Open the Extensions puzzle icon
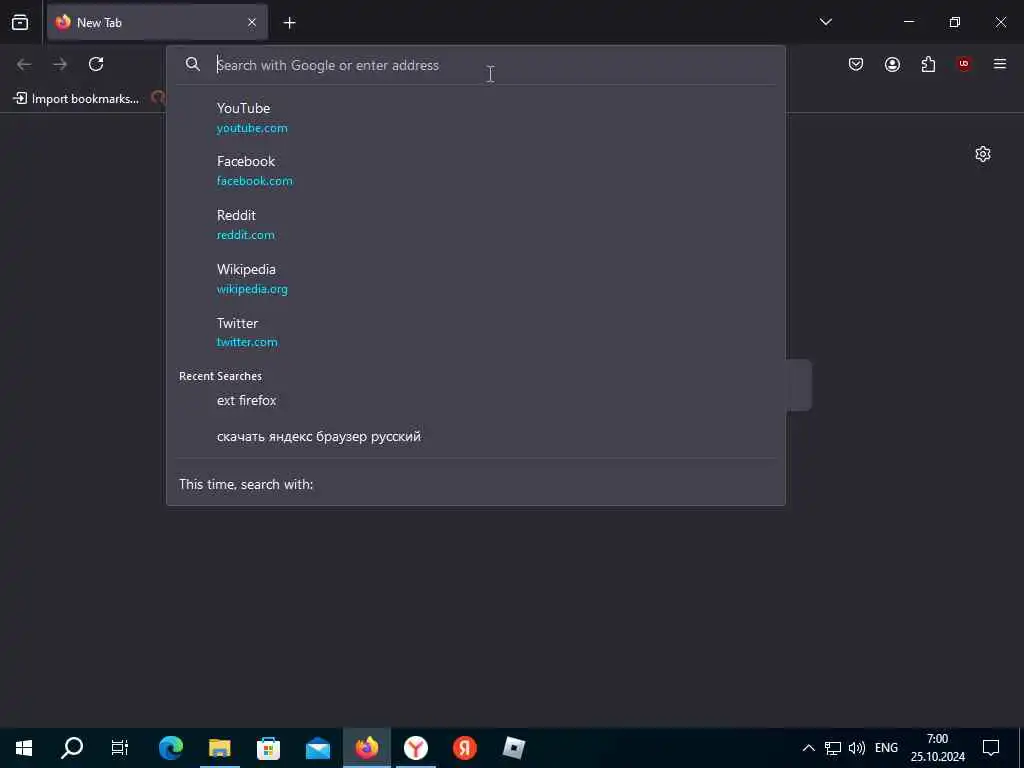The image size is (1024, 768). coord(928,64)
